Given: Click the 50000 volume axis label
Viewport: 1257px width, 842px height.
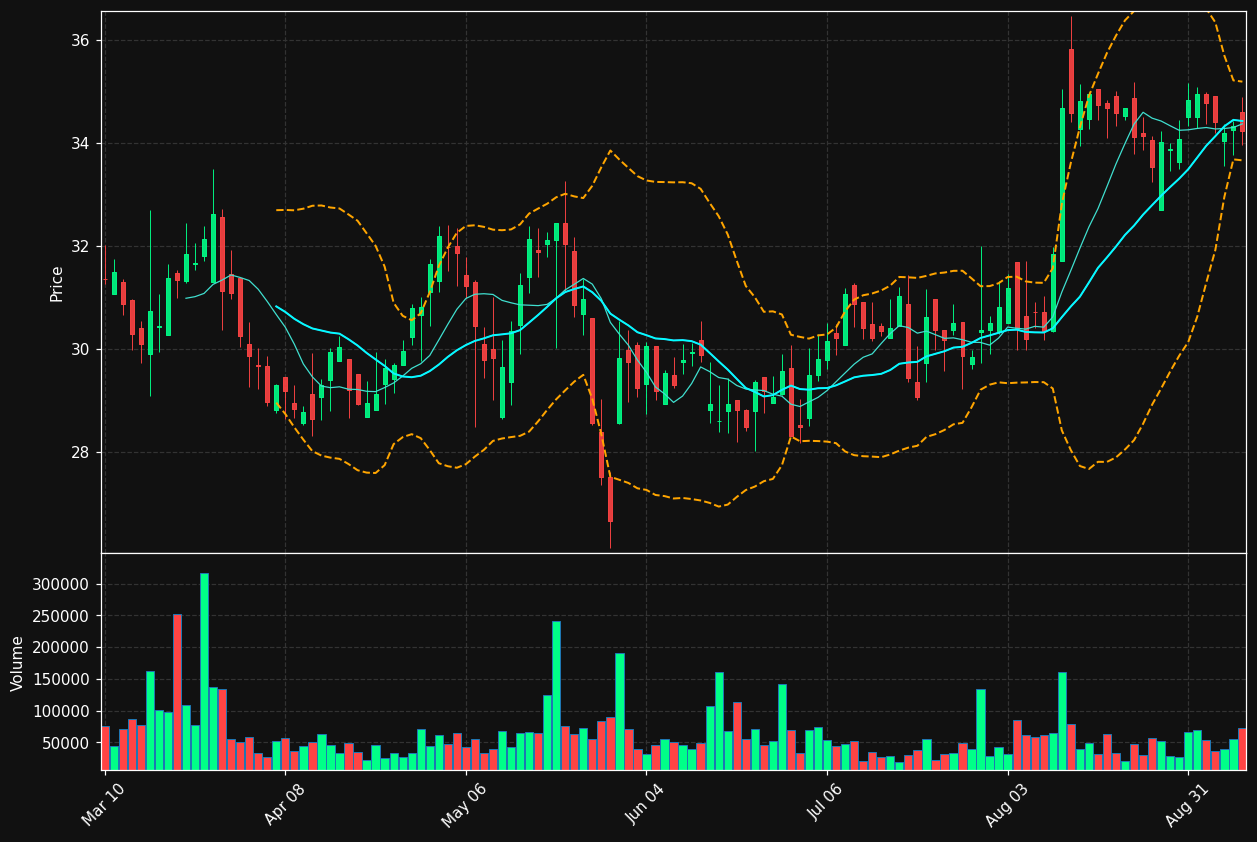Looking at the screenshot, I should point(66,744).
